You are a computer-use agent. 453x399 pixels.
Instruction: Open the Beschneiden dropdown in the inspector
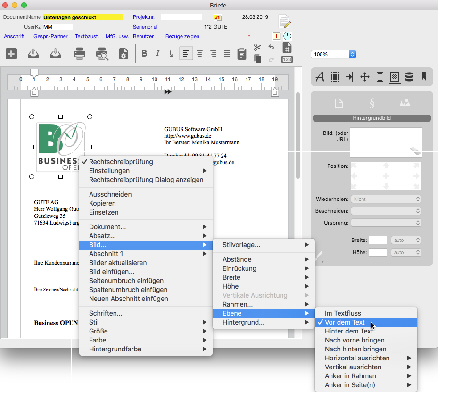(x=386, y=211)
